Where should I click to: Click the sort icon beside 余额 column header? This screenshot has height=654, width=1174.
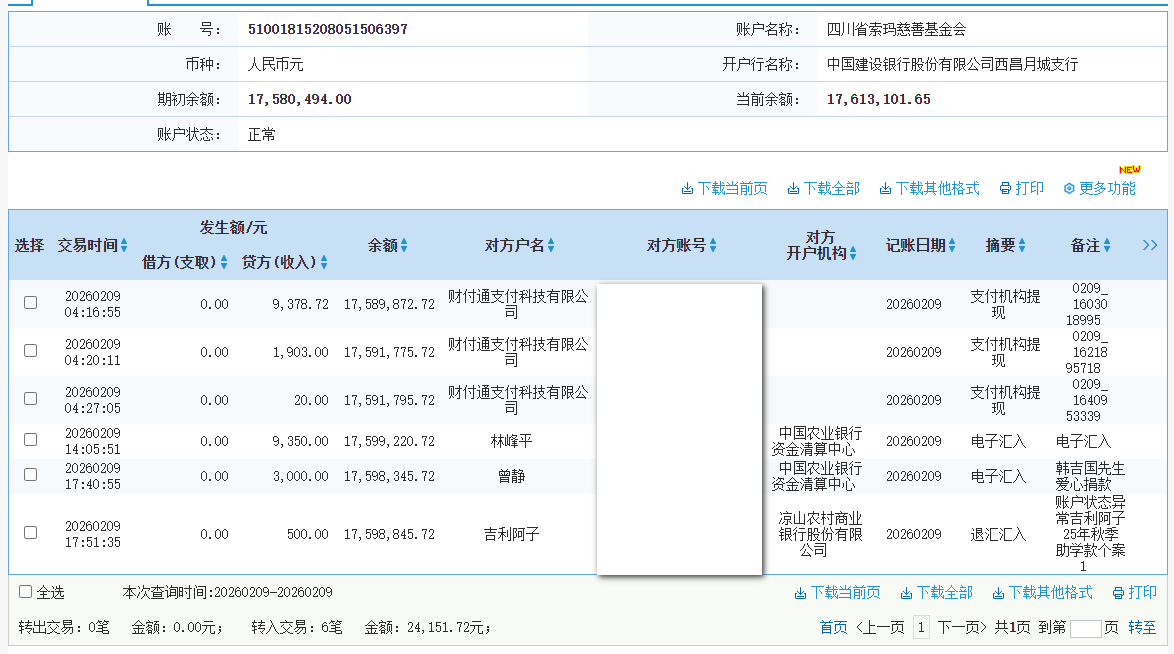(x=406, y=245)
